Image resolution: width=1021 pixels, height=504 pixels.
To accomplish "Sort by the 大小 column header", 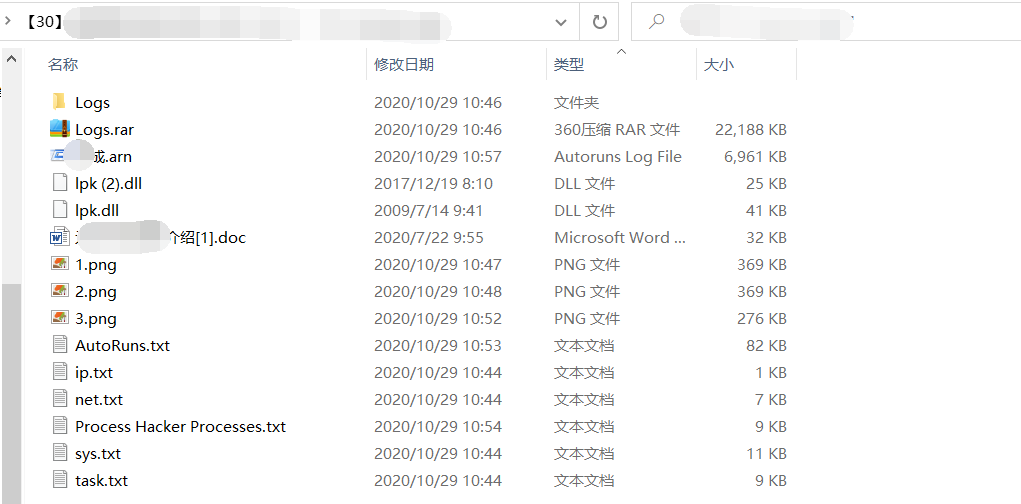I will point(719,64).
